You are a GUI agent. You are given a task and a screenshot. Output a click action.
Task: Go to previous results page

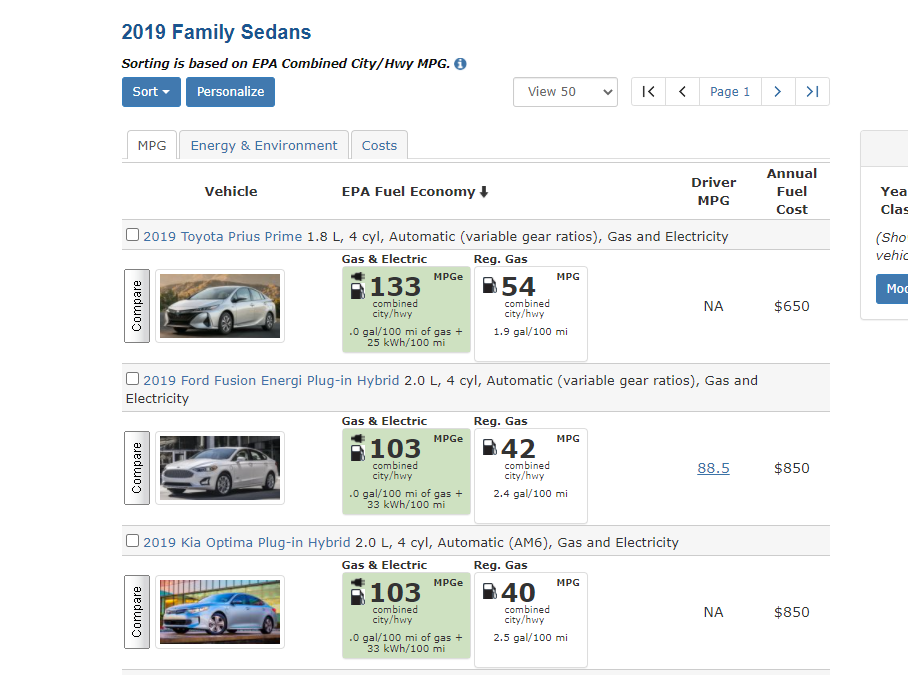pos(683,91)
